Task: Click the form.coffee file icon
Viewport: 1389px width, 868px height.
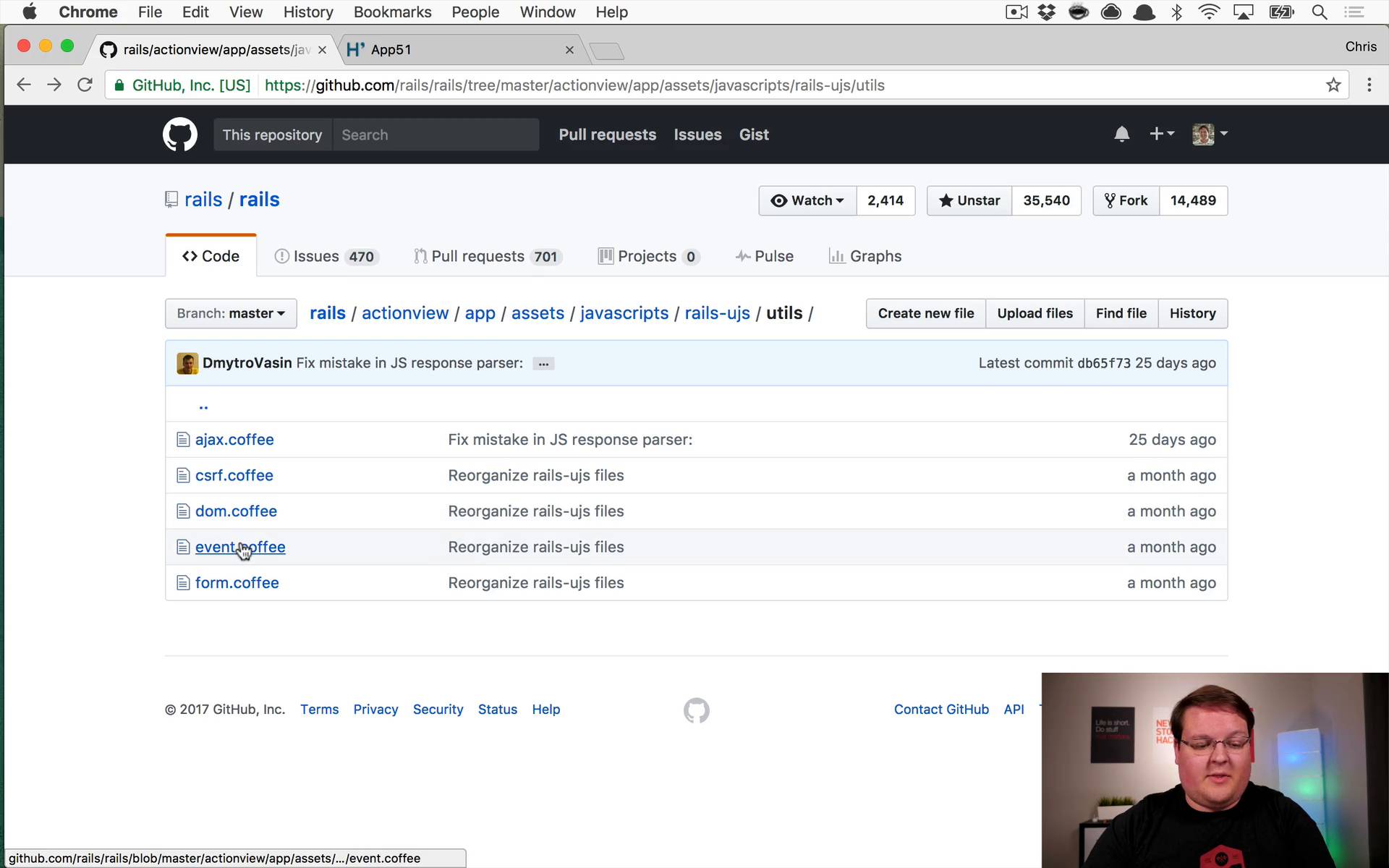Action: pos(183,583)
